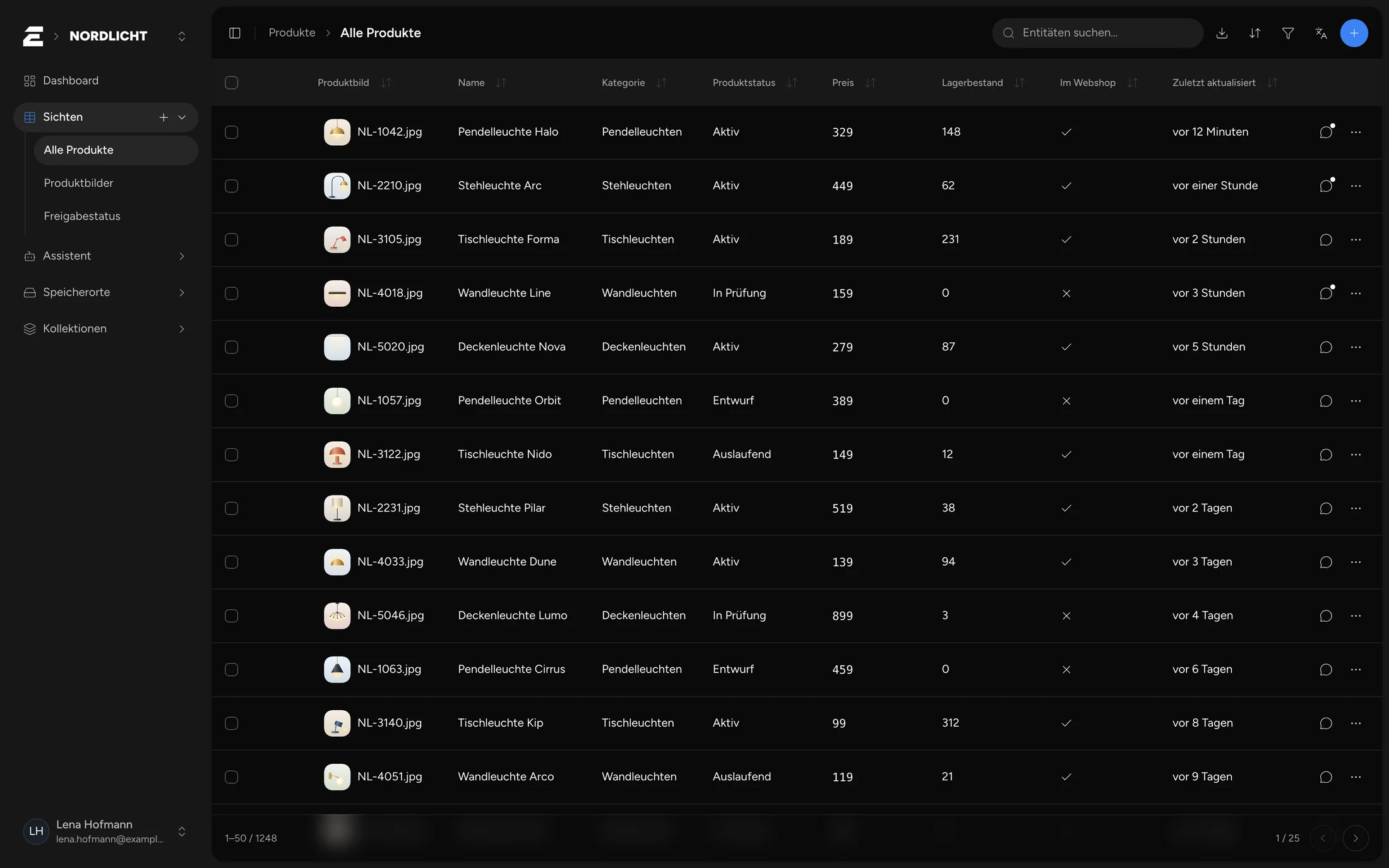The height and width of the screenshot is (868, 1389).
Task: Open the filter funnel icon
Action: (1288, 33)
